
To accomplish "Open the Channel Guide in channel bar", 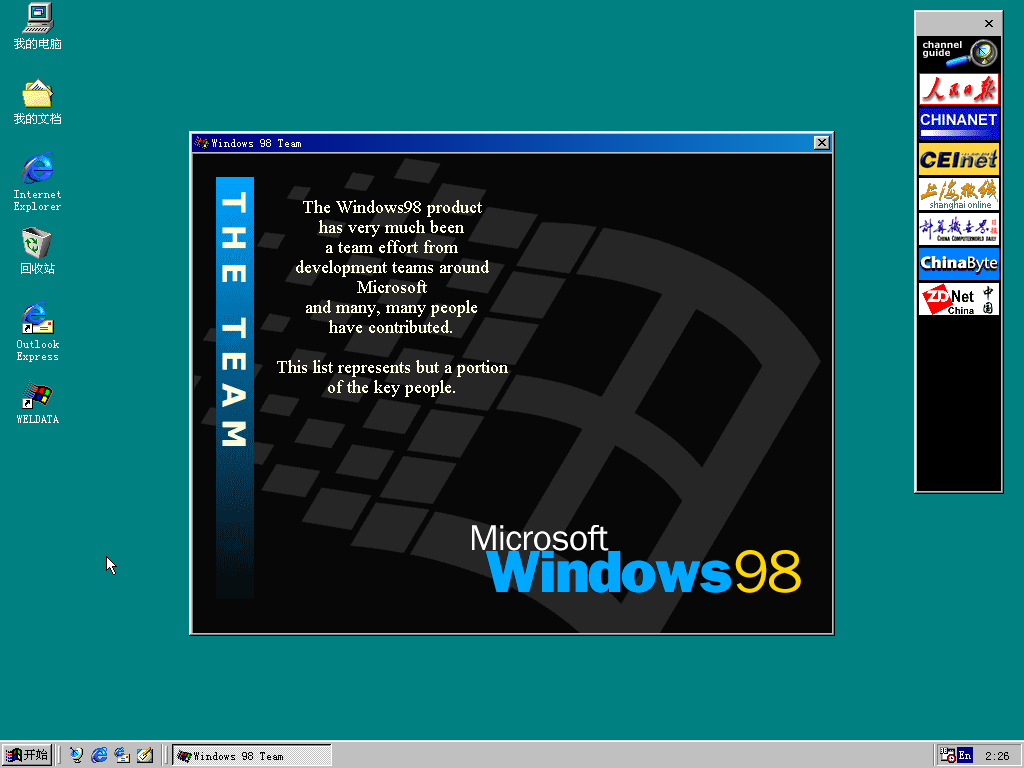I will tap(958, 53).
